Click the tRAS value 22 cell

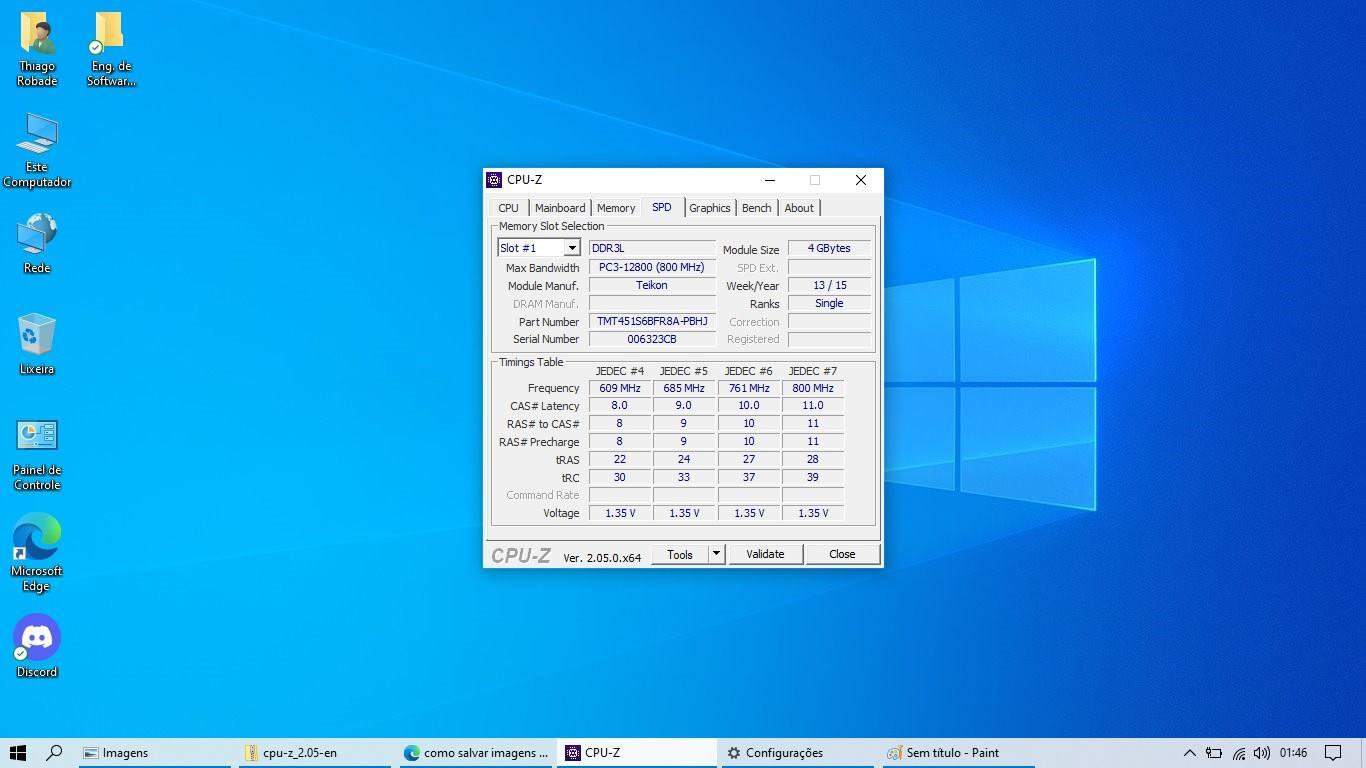(620, 460)
